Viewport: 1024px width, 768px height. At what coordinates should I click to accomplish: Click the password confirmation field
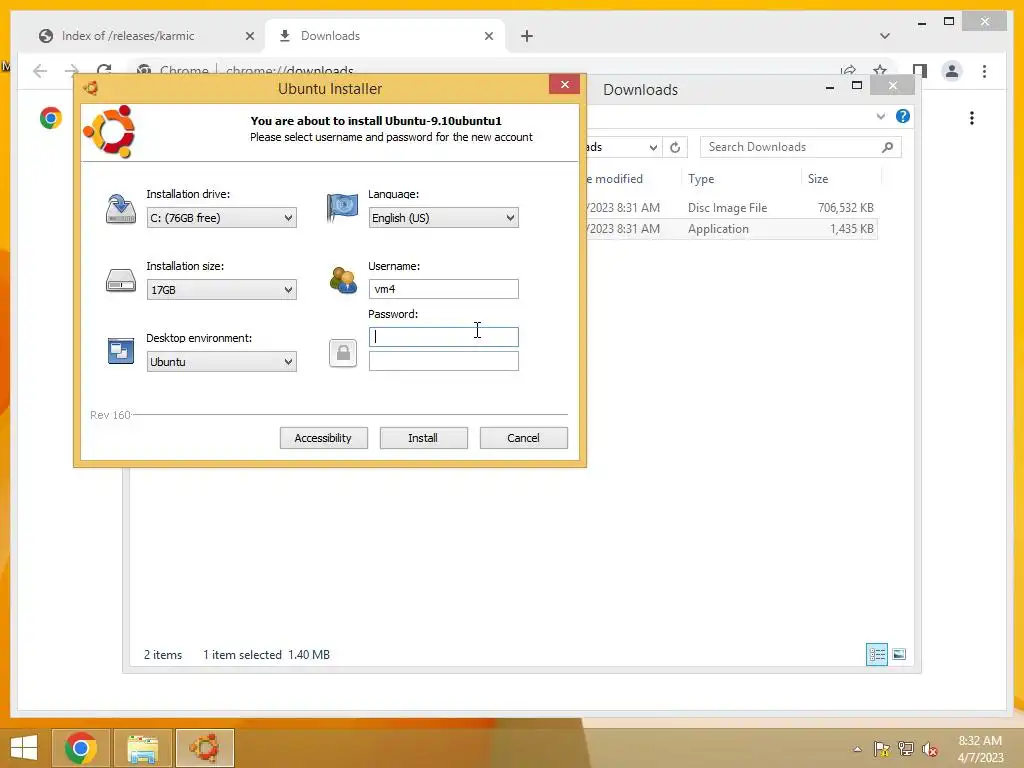[x=443, y=360]
